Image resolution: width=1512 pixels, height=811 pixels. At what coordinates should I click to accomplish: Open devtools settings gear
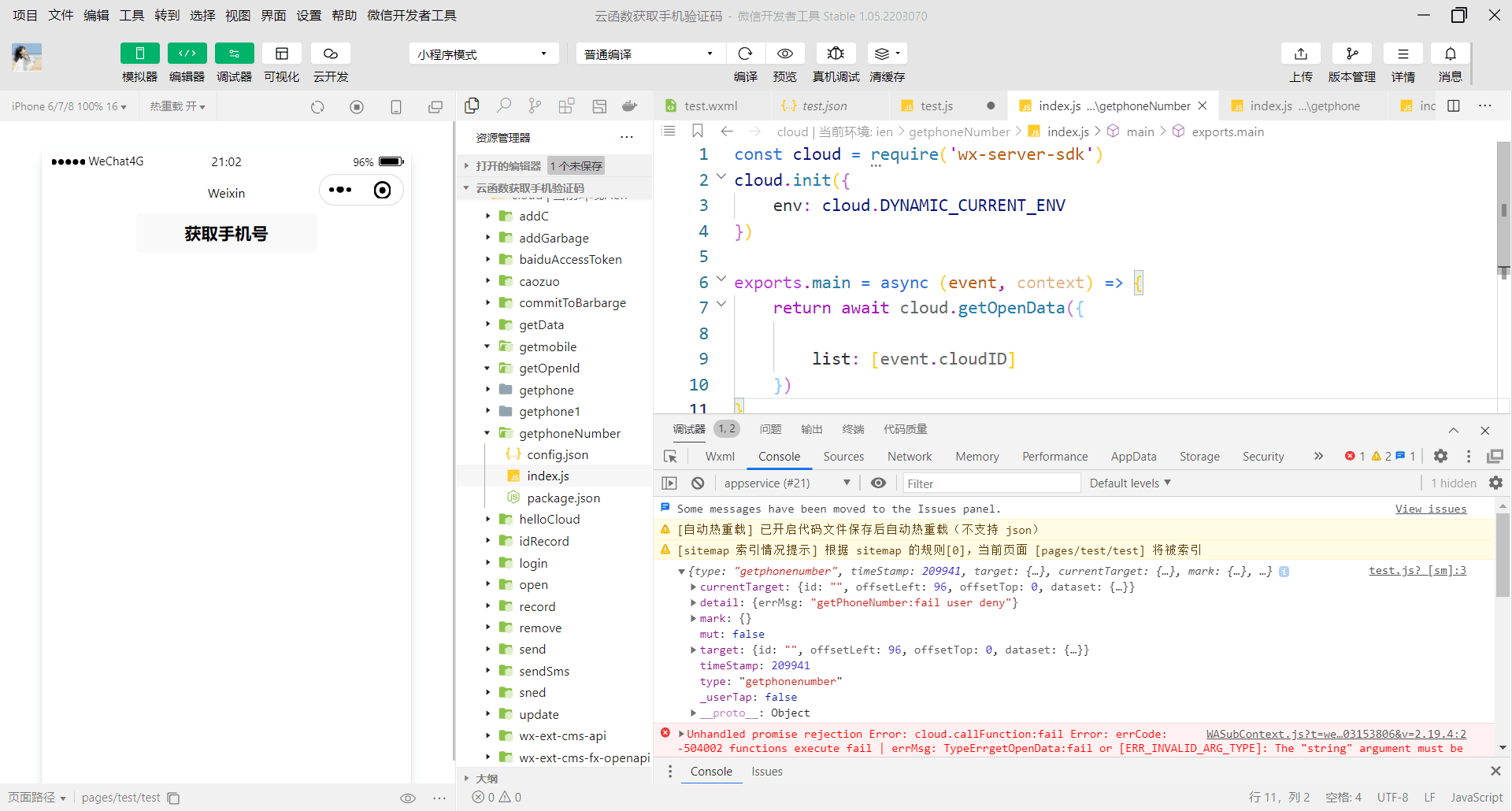(x=1440, y=456)
